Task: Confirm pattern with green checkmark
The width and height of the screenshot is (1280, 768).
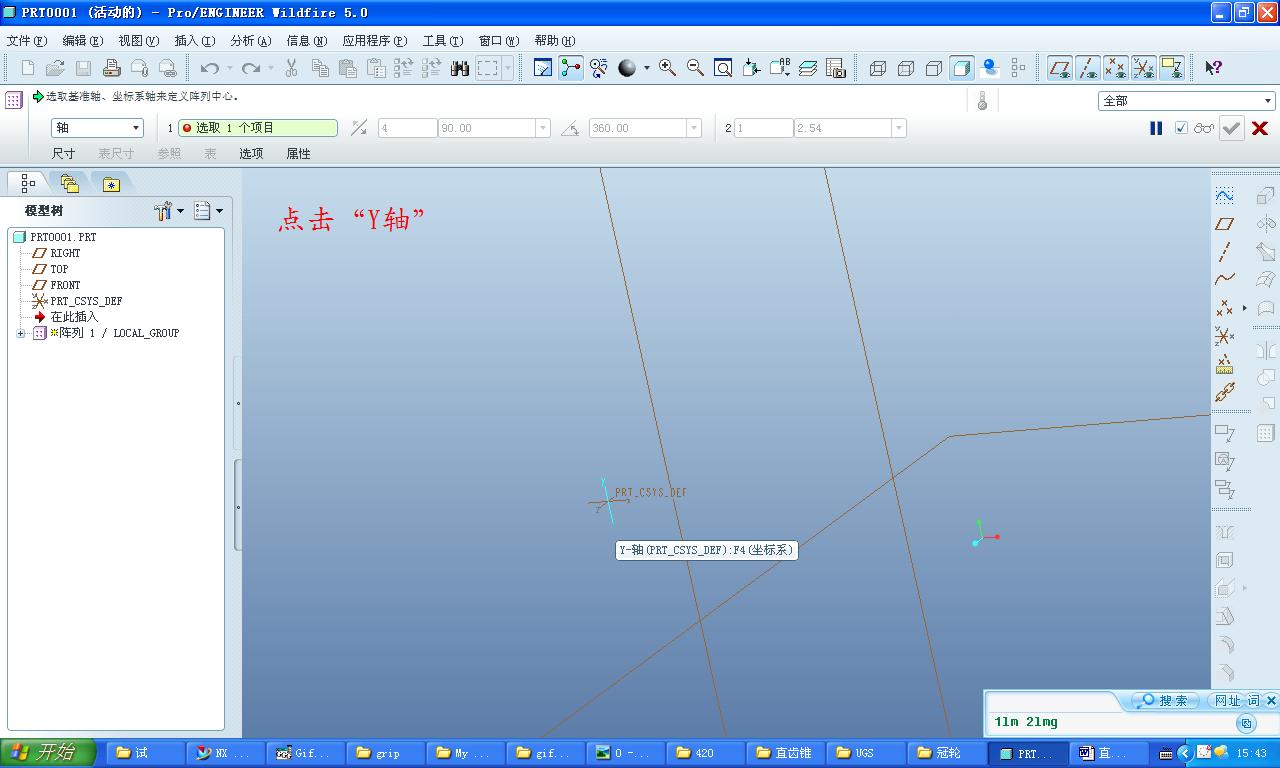Action: (x=1232, y=128)
